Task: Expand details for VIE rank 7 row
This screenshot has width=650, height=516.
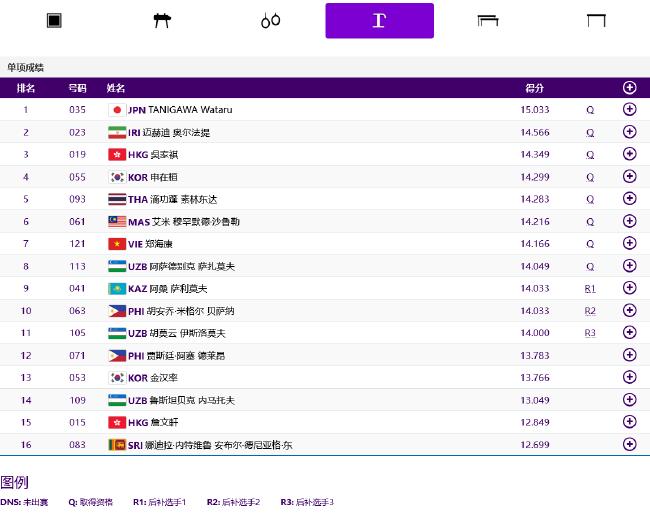Action: coord(629,243)
